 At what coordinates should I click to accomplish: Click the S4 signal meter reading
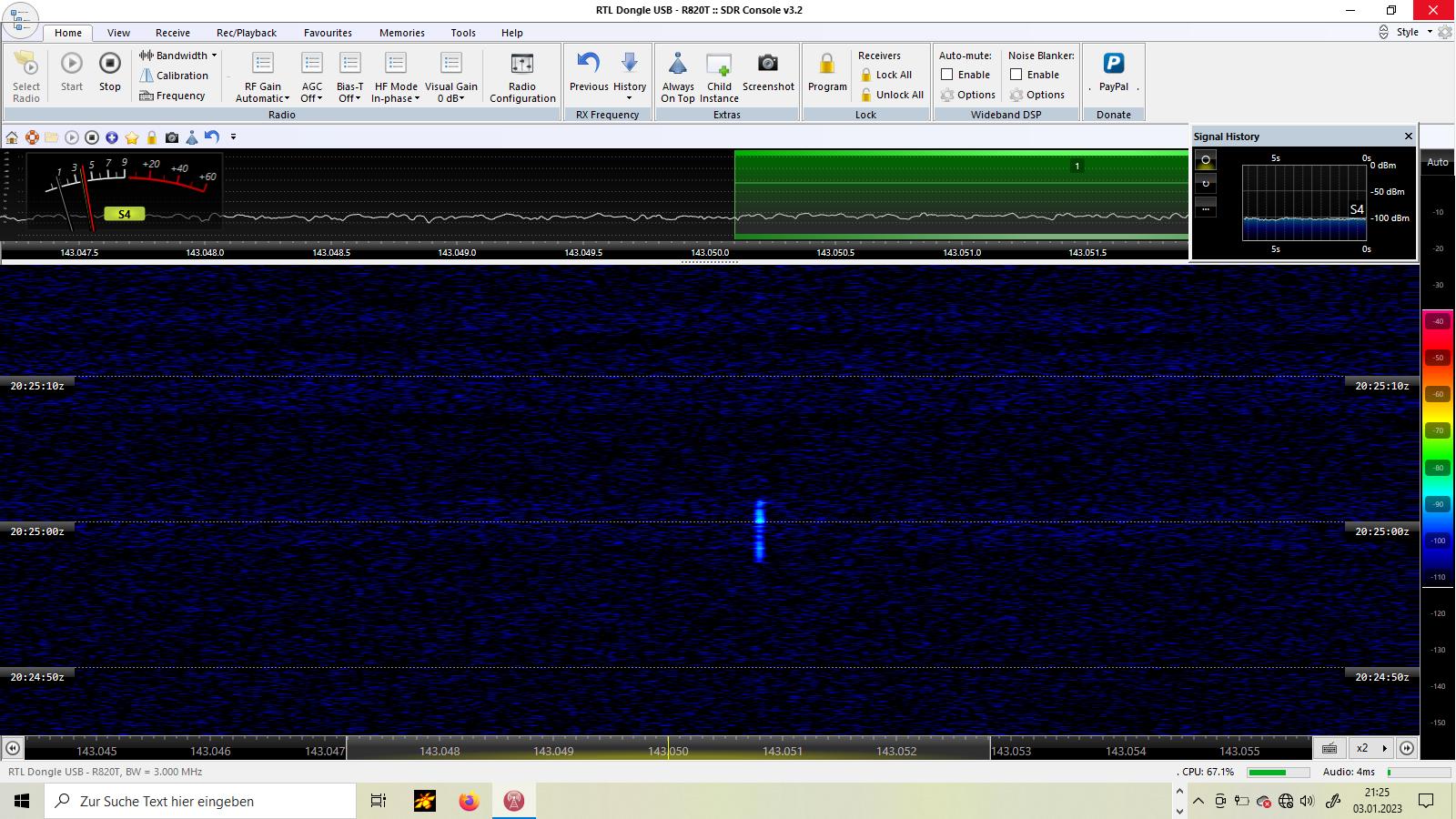click(x=125, y=215)
